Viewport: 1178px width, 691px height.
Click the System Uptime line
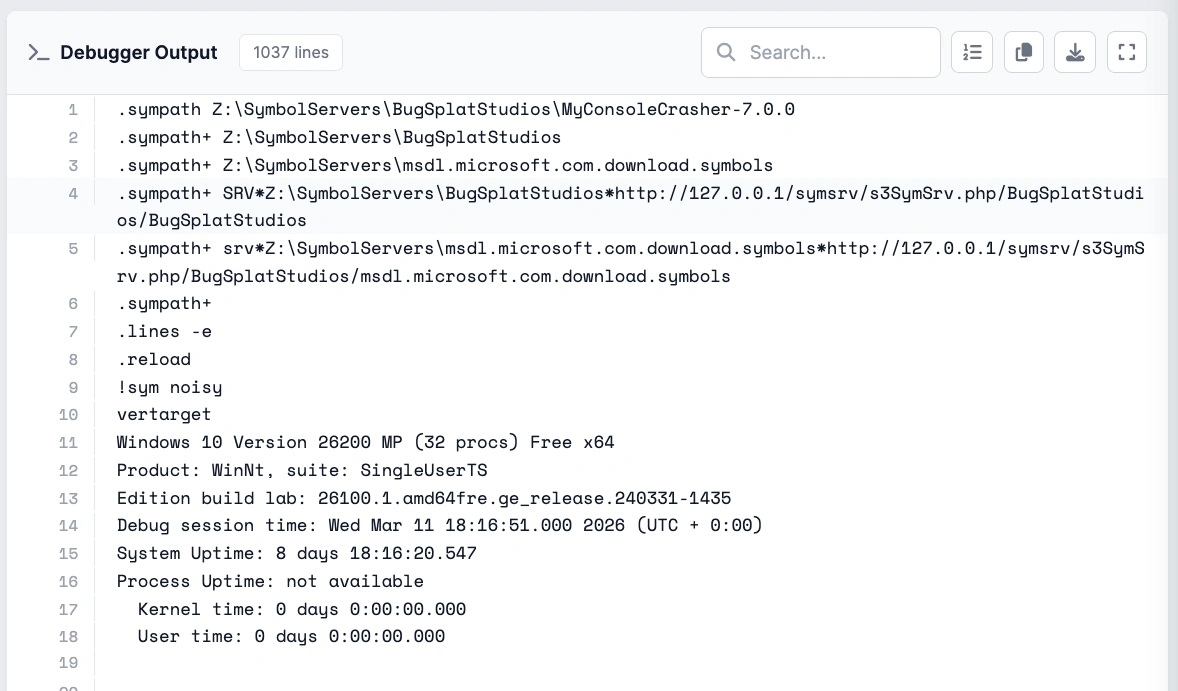point(297,554)
